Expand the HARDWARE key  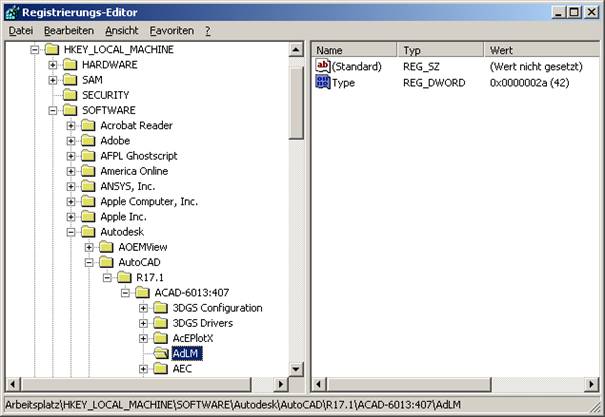tap(53, 65)
